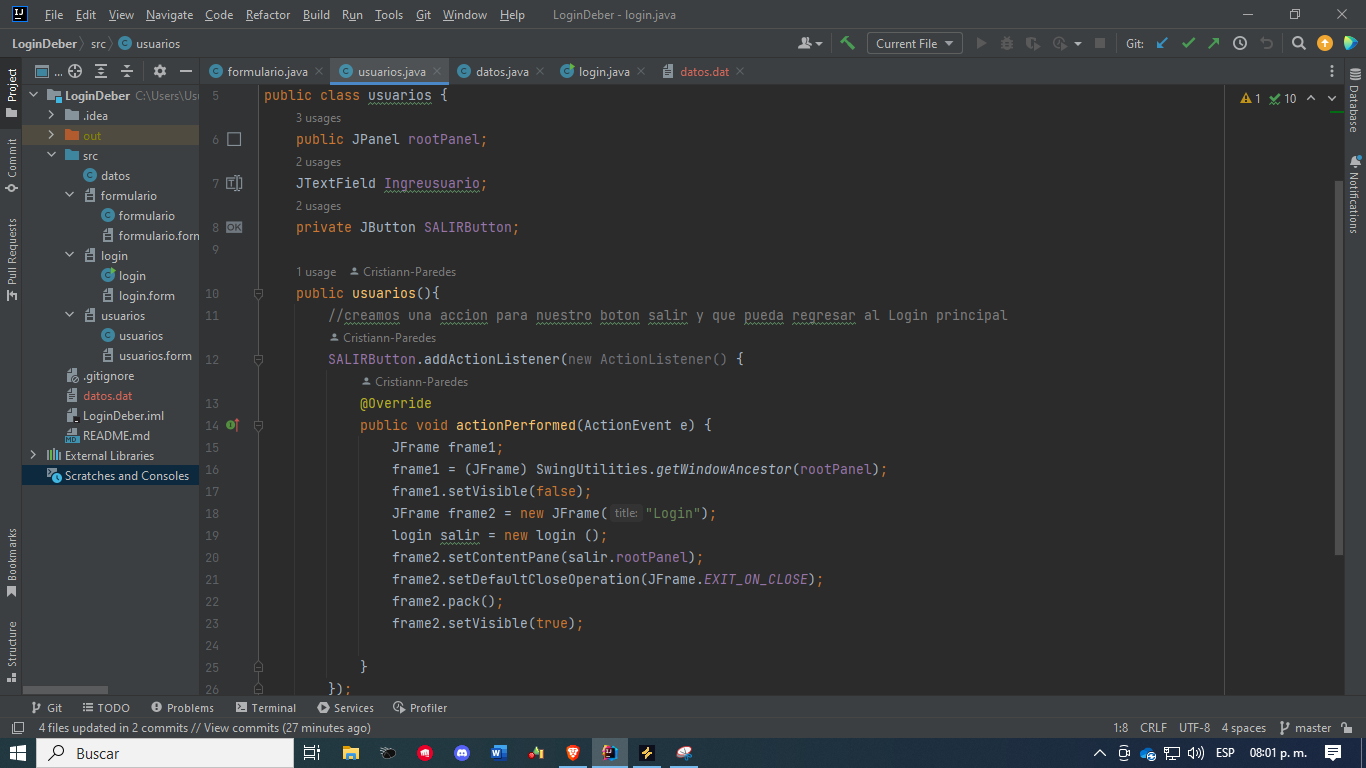Open the Profiler tool window

pyautogui.click(x=419, y=707)
